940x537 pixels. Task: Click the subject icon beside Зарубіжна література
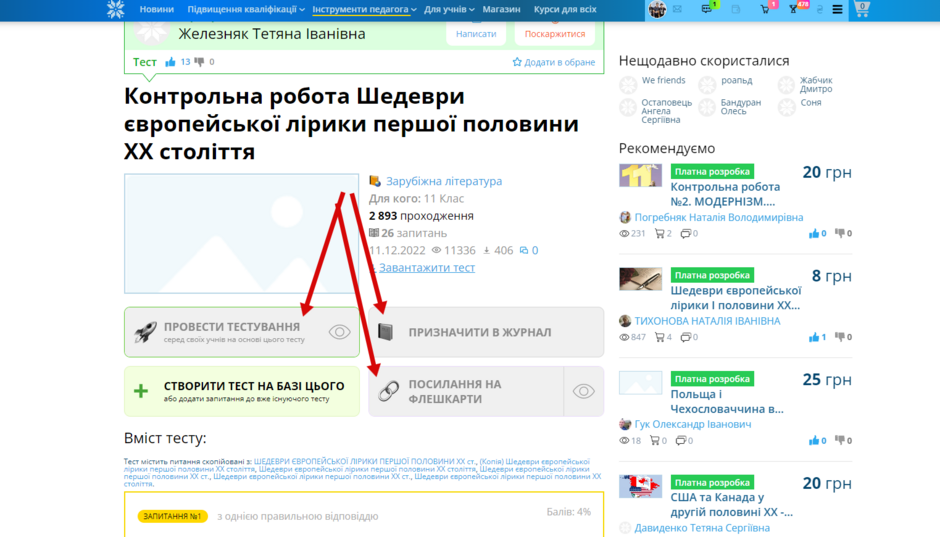375,180
